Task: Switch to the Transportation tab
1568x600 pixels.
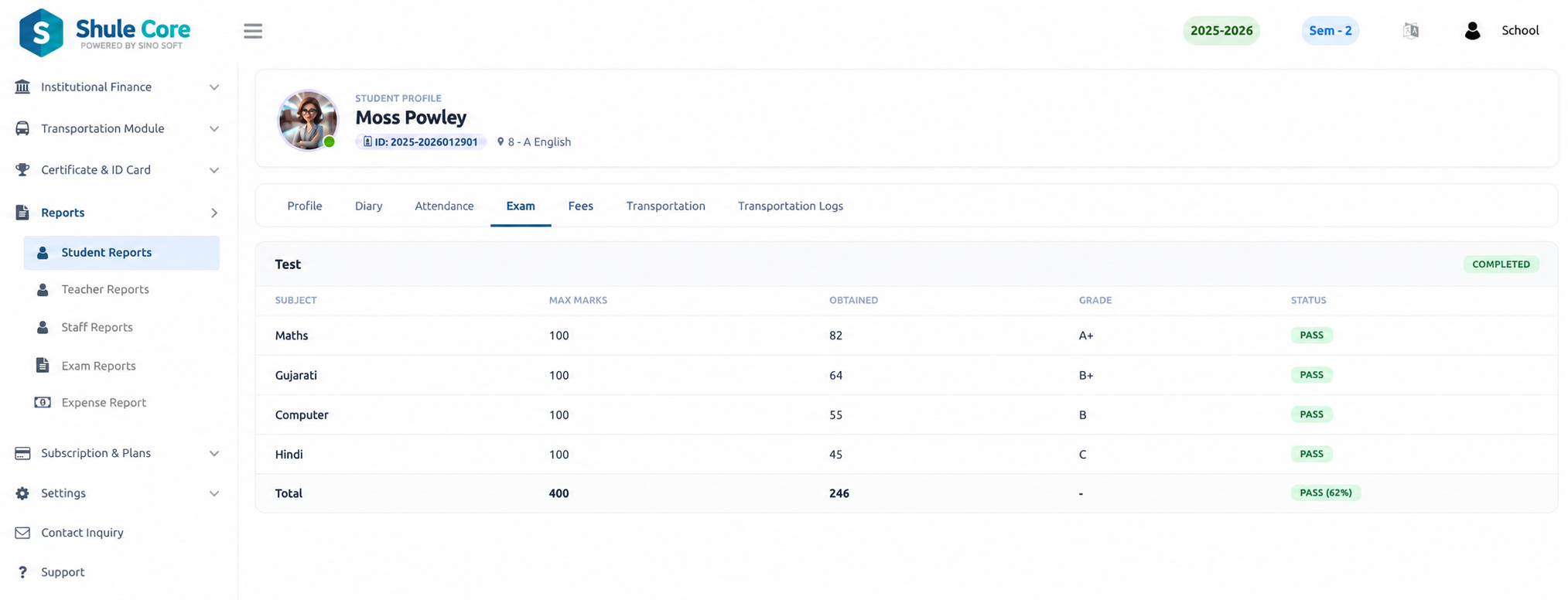Action: coord(666,206)
